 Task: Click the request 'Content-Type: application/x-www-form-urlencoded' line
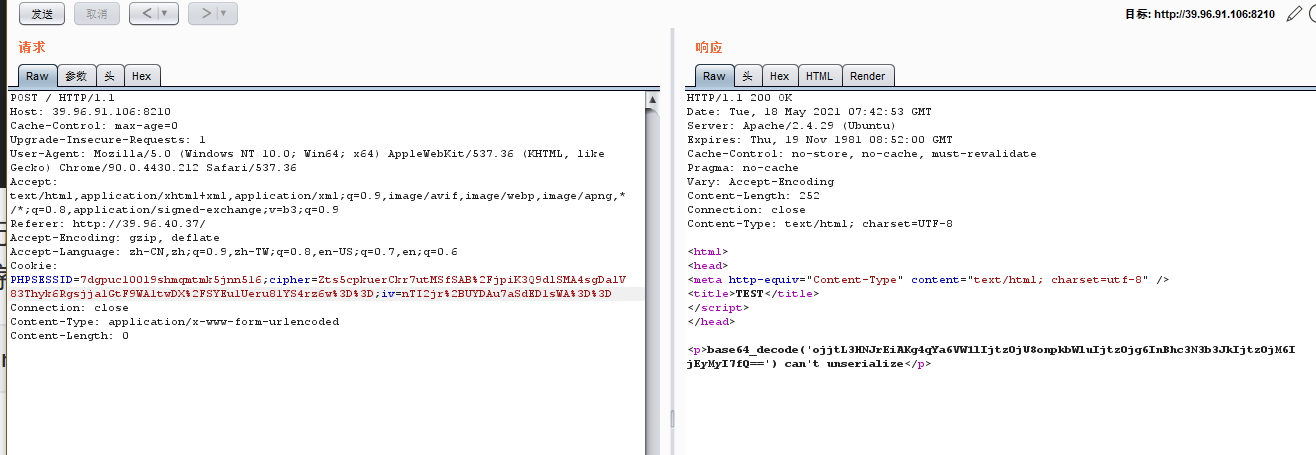tap(174, 322)
